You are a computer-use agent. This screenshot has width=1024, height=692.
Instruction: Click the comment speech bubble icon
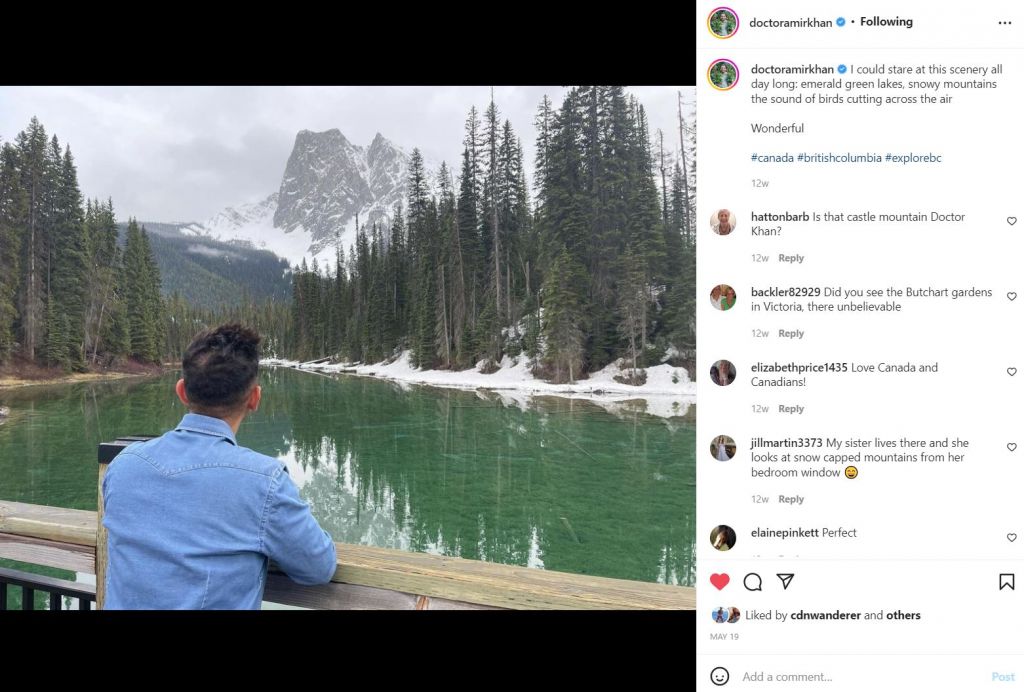tap(753, 582)
